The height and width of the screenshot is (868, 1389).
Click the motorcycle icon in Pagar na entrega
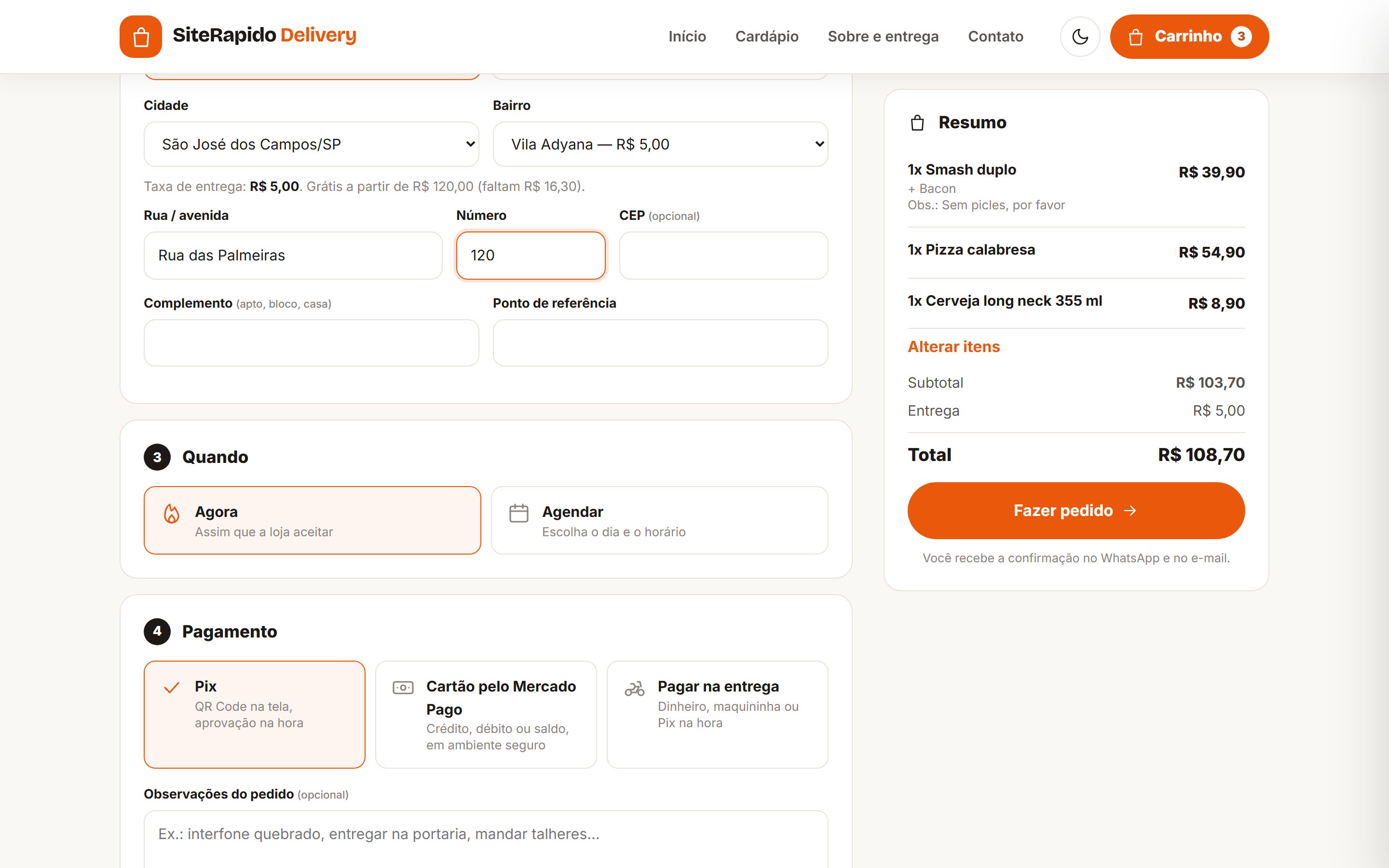[634, 688]
